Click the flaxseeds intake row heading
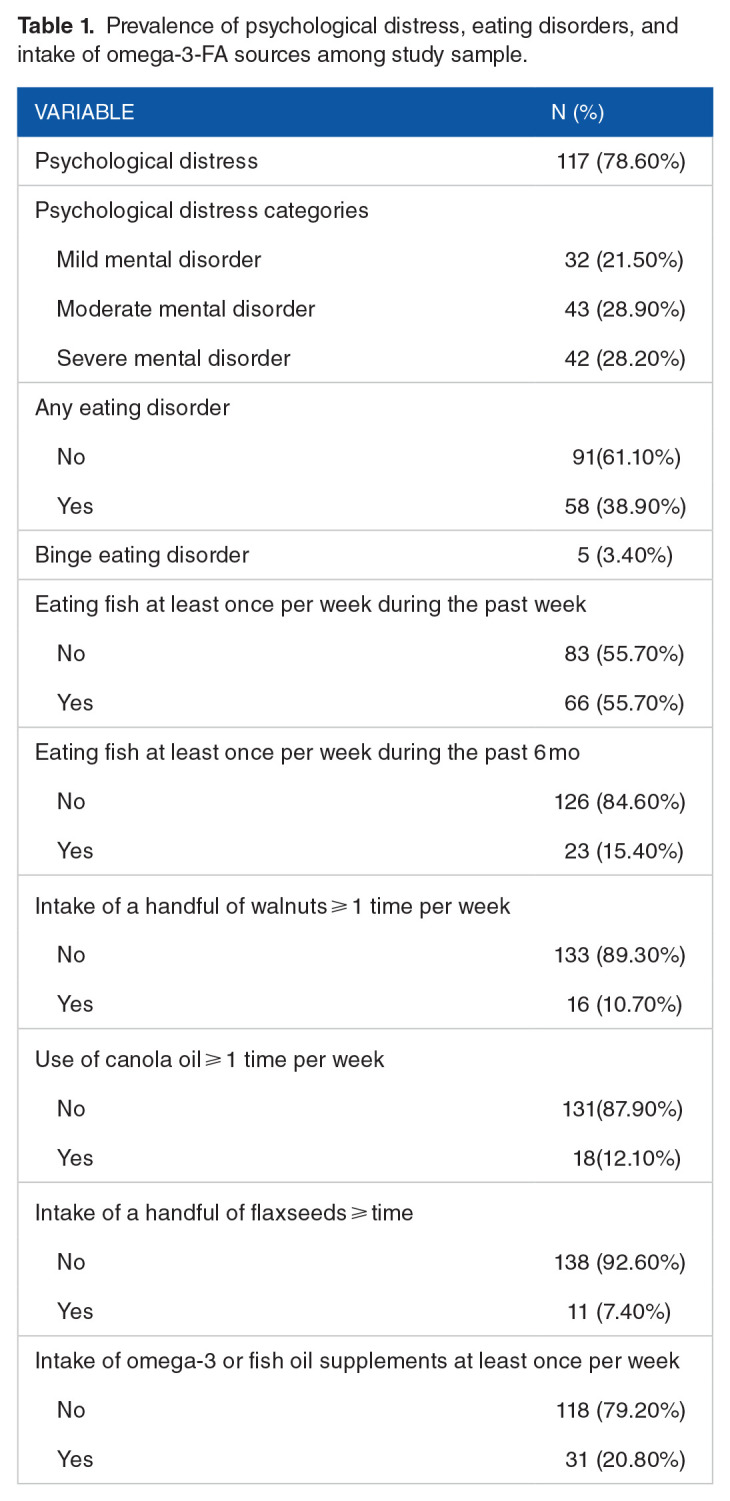This screenshot has height=1501, width=730. coord(224,1213)
